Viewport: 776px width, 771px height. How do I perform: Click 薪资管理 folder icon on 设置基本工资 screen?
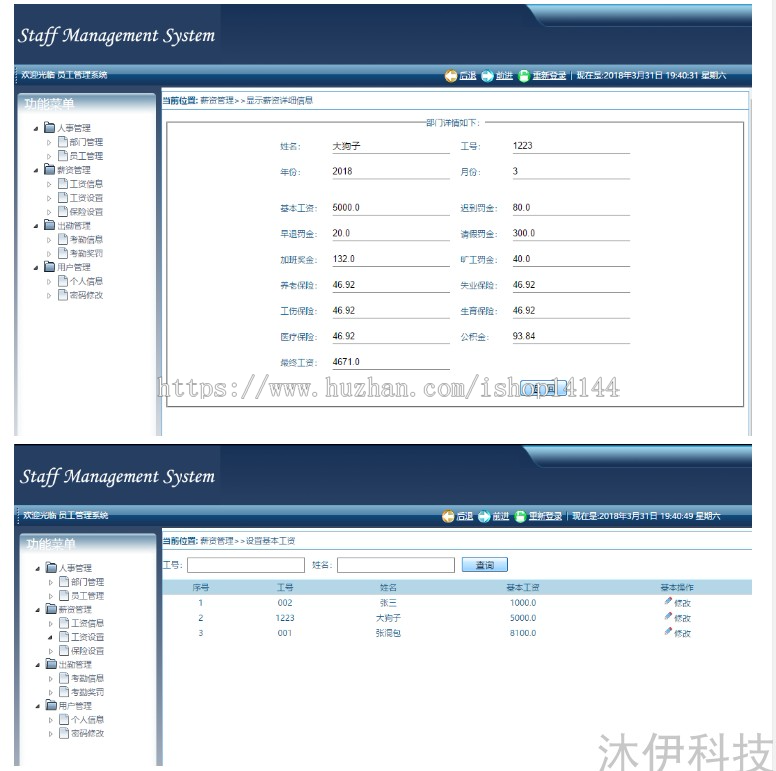[x=51, y=609]
